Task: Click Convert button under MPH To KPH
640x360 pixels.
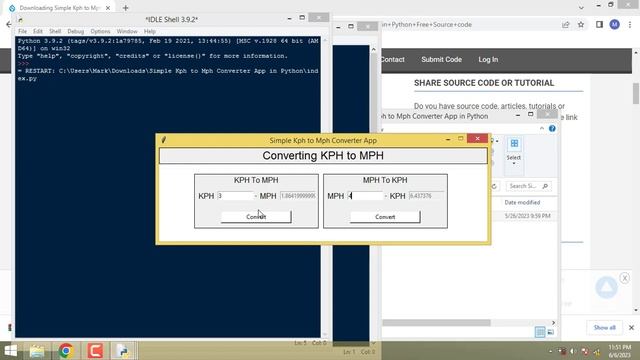Action: click(385, 217)
